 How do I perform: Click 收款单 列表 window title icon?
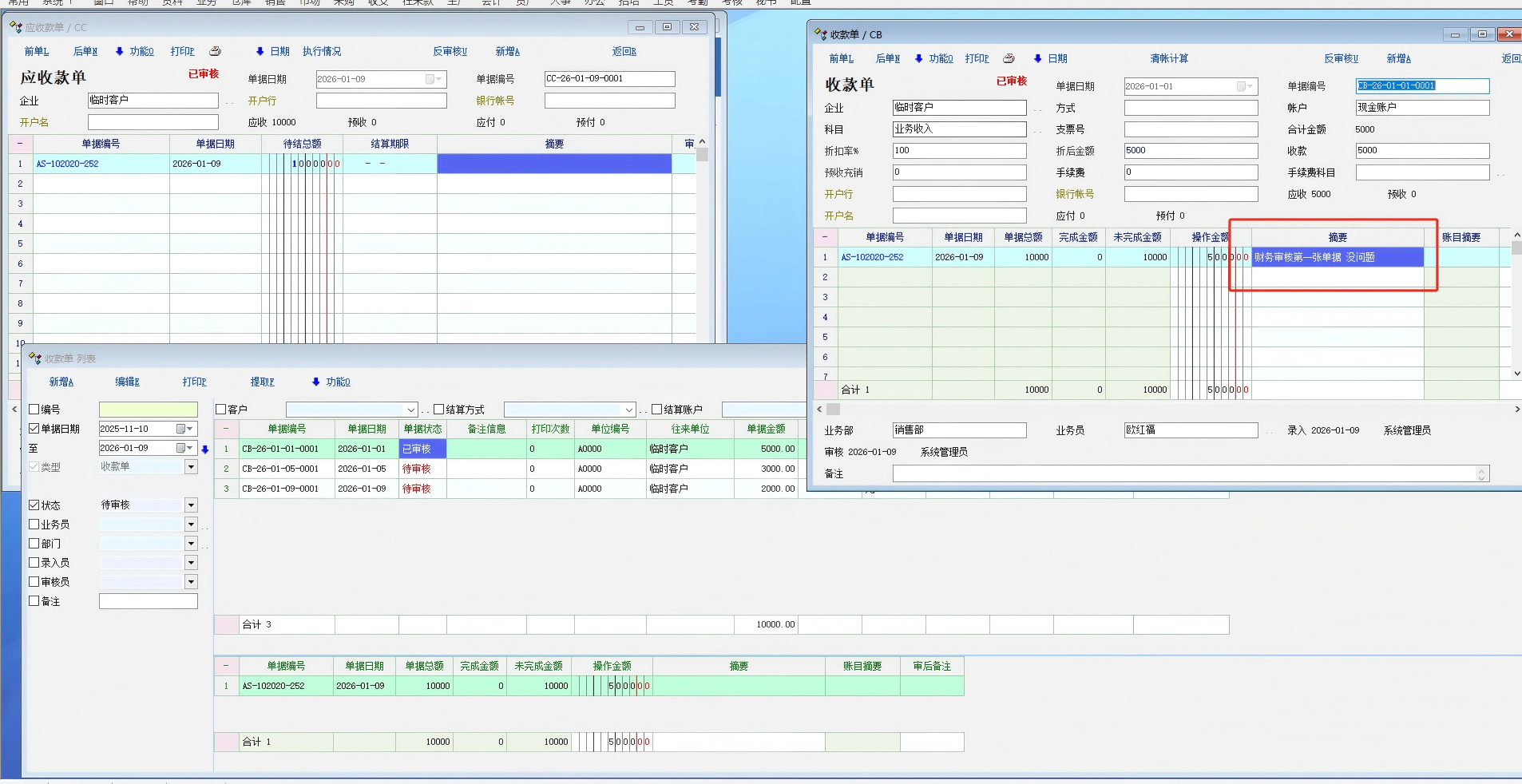point(34,358)
